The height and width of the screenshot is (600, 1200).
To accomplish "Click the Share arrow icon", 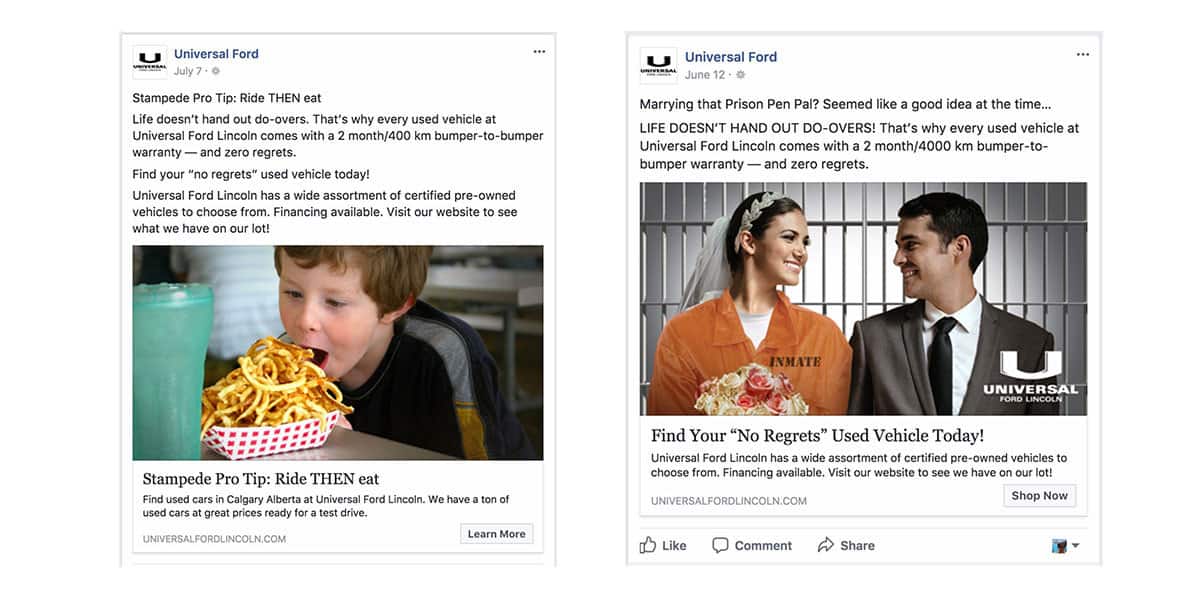I will tap(826, 545).
